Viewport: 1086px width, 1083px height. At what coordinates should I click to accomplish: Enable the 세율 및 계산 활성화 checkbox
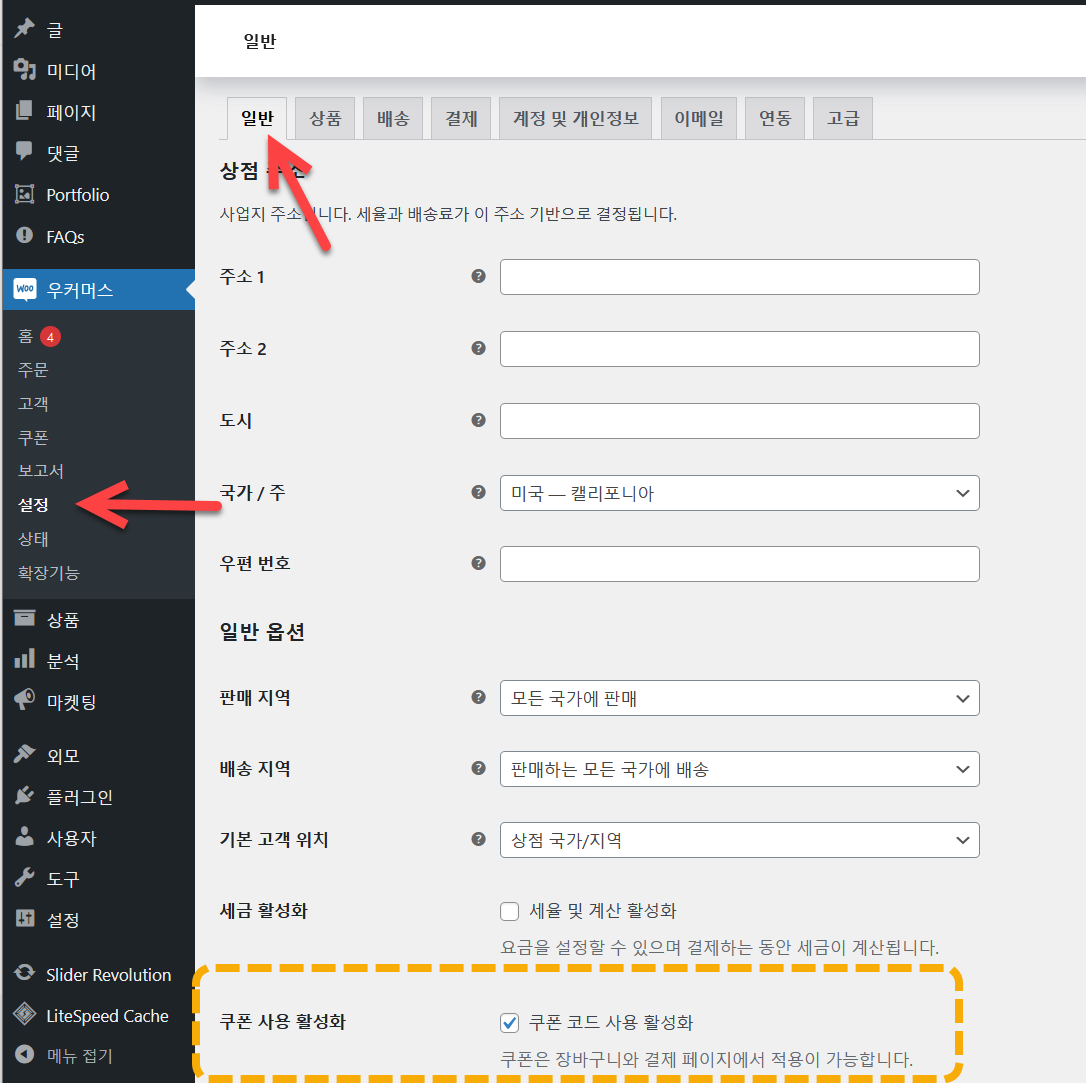pyautogui.click(x=510, y=911)
